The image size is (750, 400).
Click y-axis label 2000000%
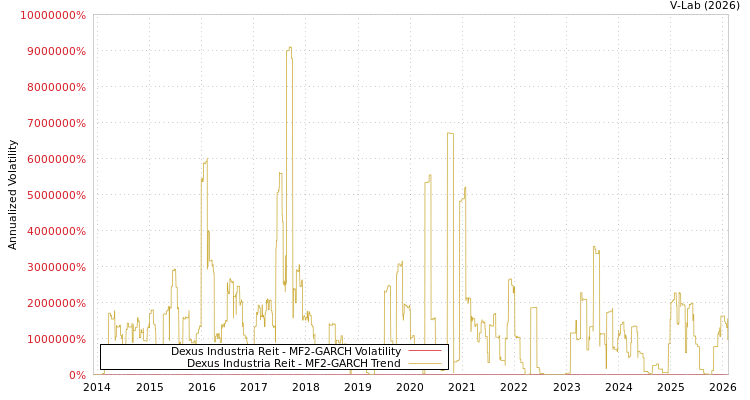[56, 303]
